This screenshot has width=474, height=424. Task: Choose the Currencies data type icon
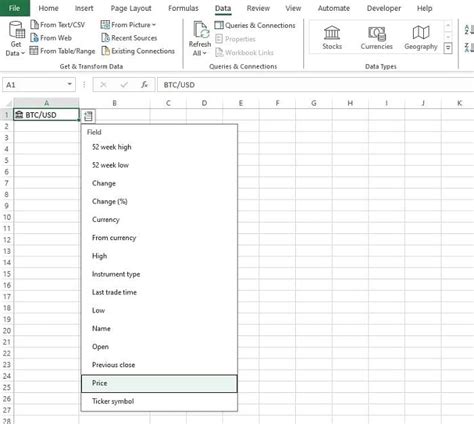377,33
